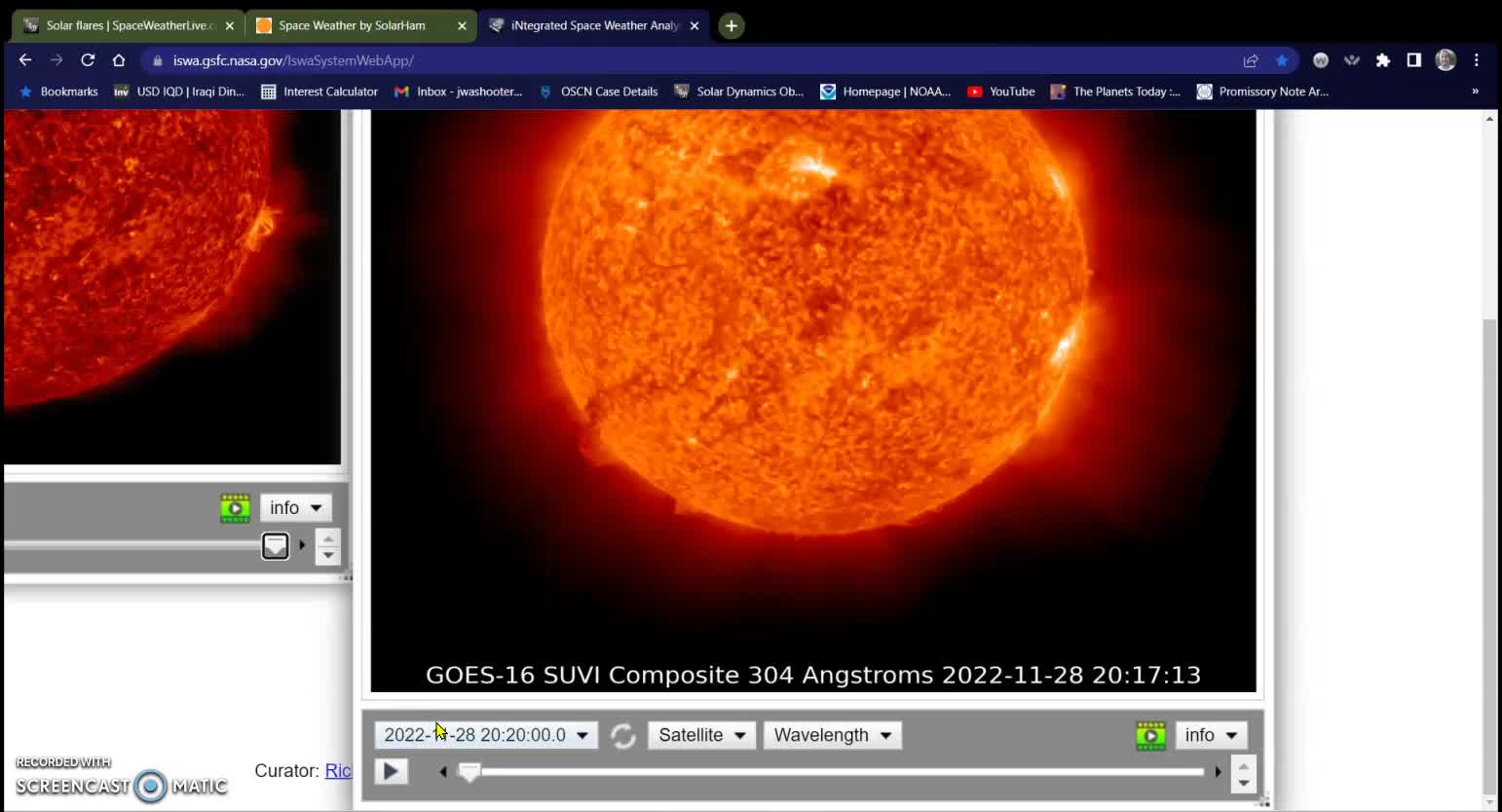Click the page vertical scrollbar thumb

[x=1488, y=555]
